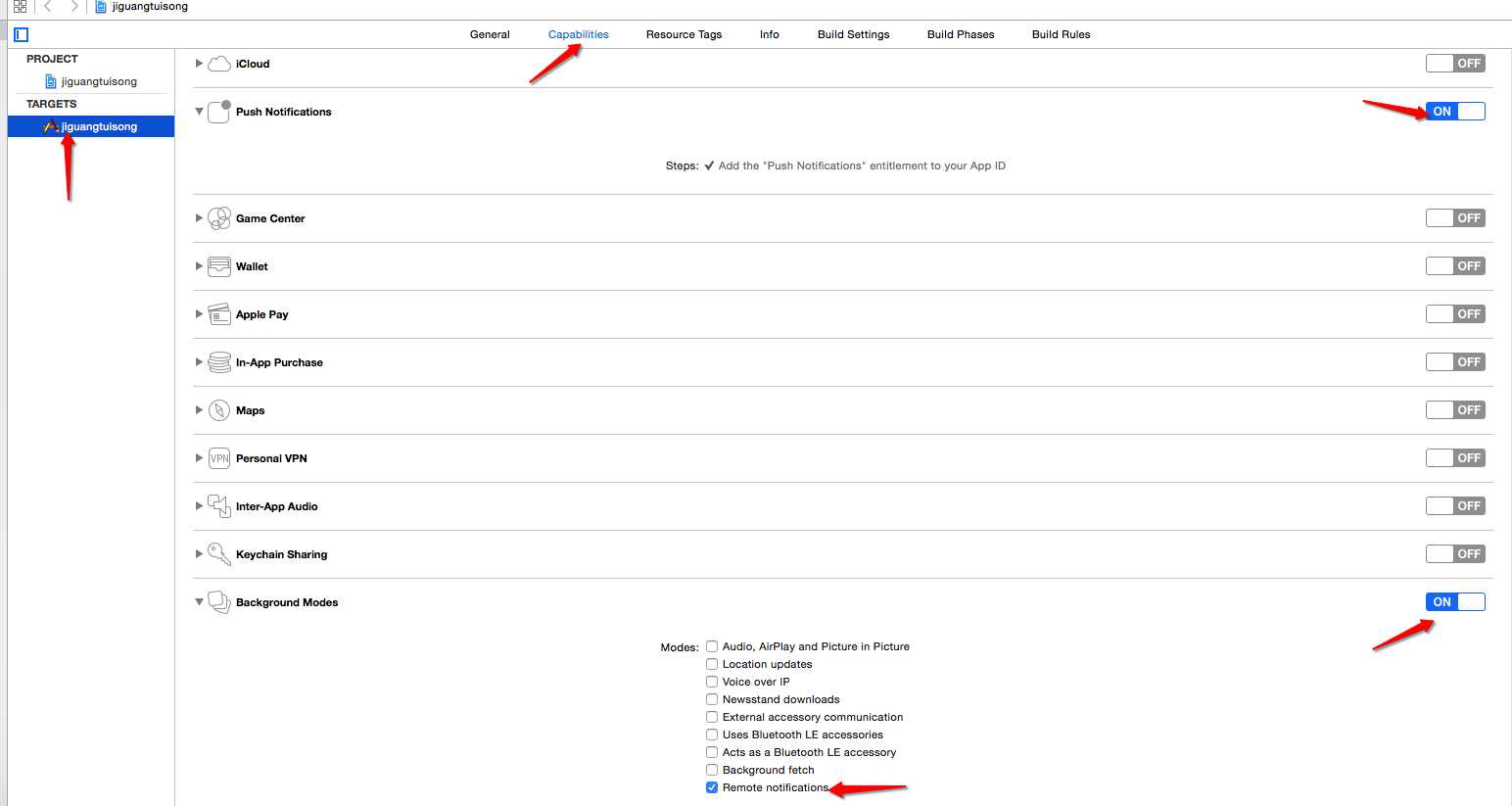Screen dimensions: 1512x806
Task: Select the Capabilities tab
Action: (579, 34)
